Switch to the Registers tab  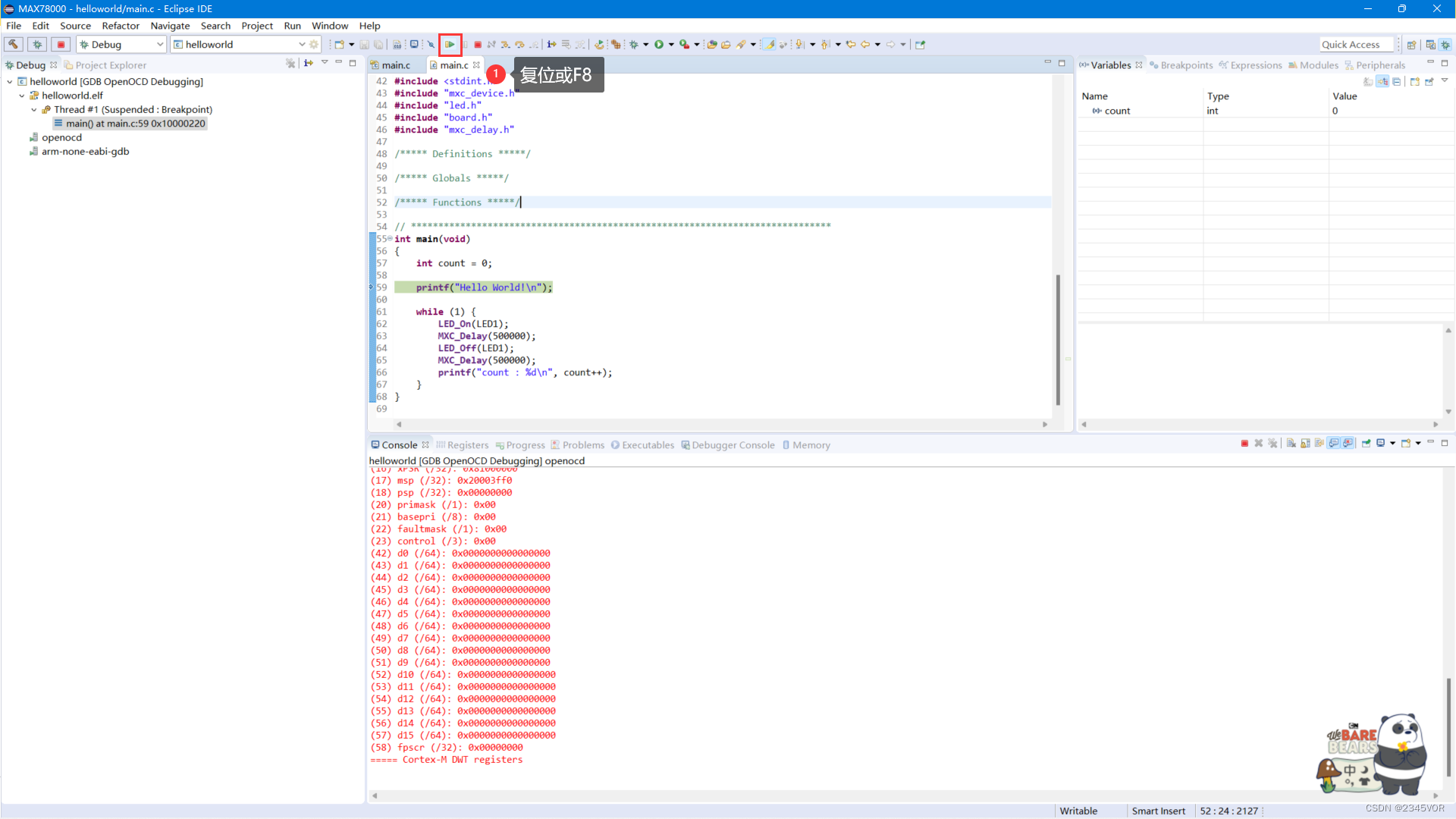462,445
